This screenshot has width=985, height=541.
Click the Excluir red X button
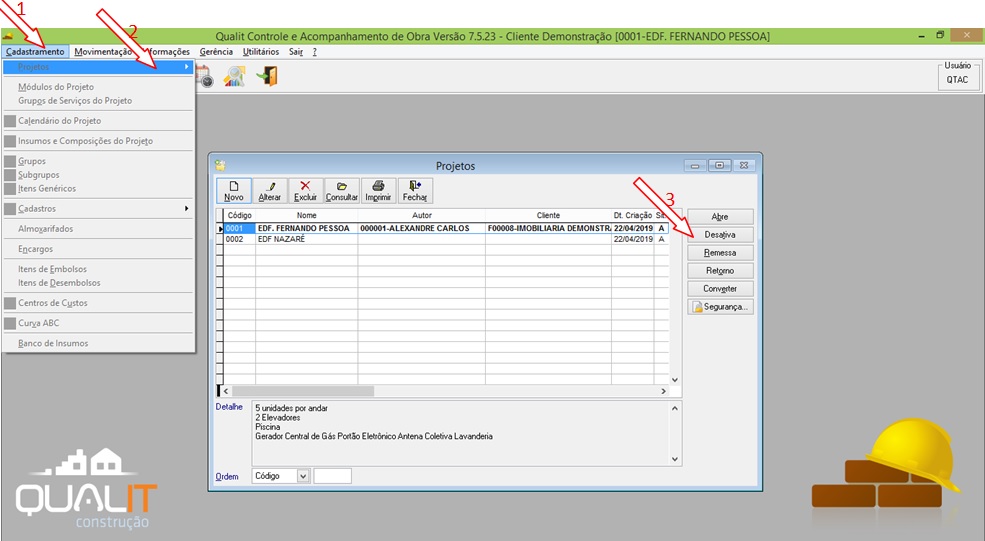(305, 190)
